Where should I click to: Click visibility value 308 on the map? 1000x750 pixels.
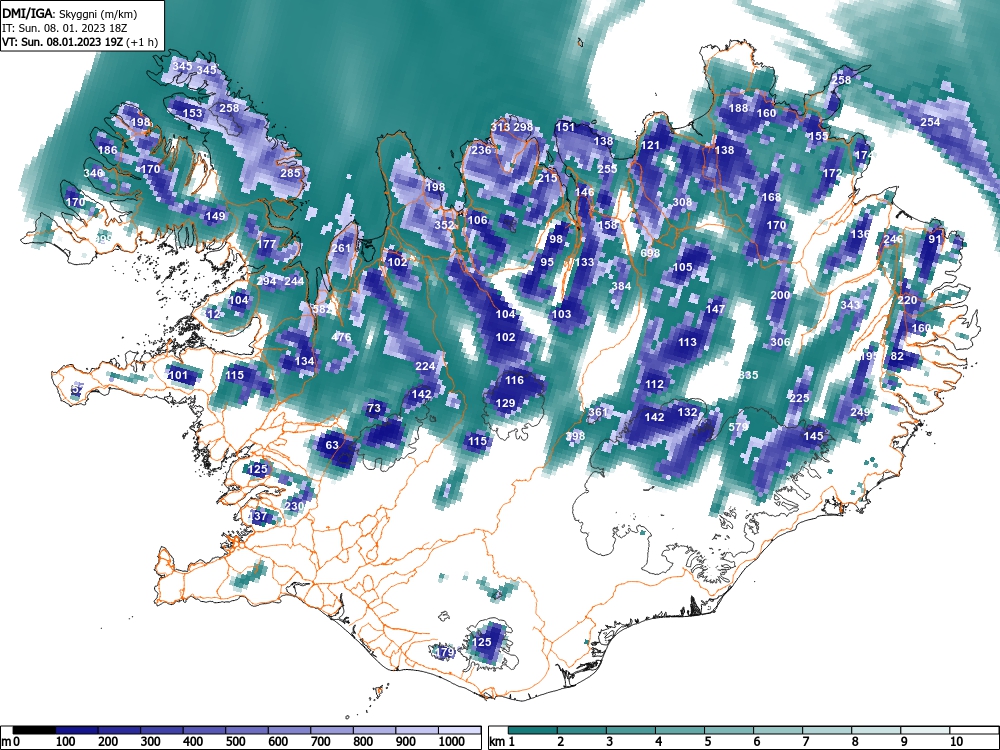682,202
